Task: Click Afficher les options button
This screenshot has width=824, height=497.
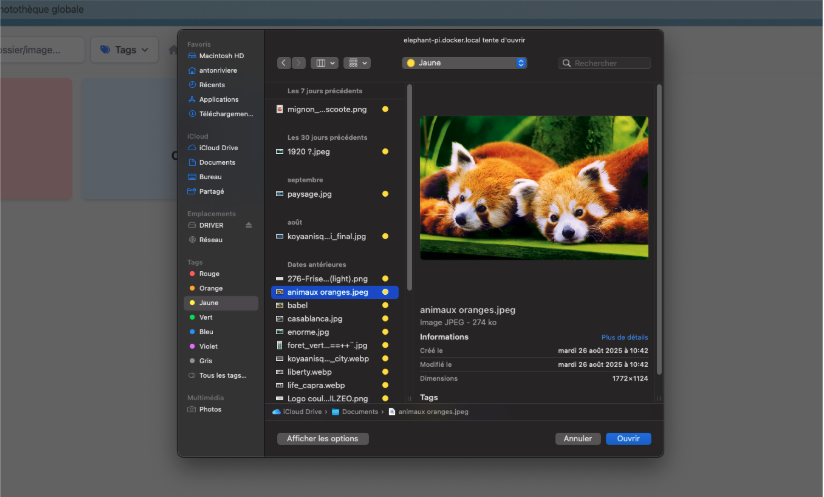Action: coord(322,439)
